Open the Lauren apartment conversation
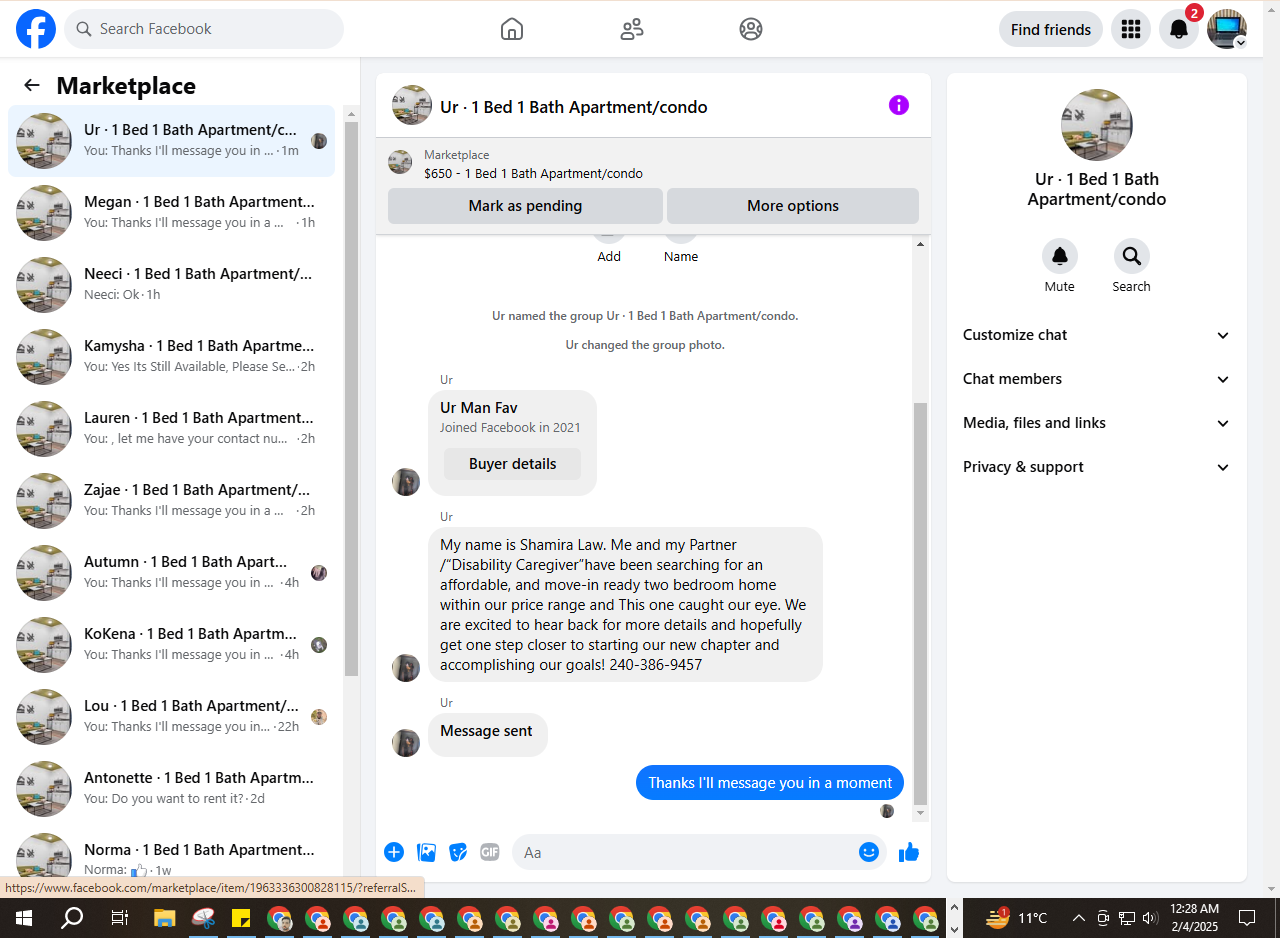This screenshot has width=1280, height=938. (171, 428)
